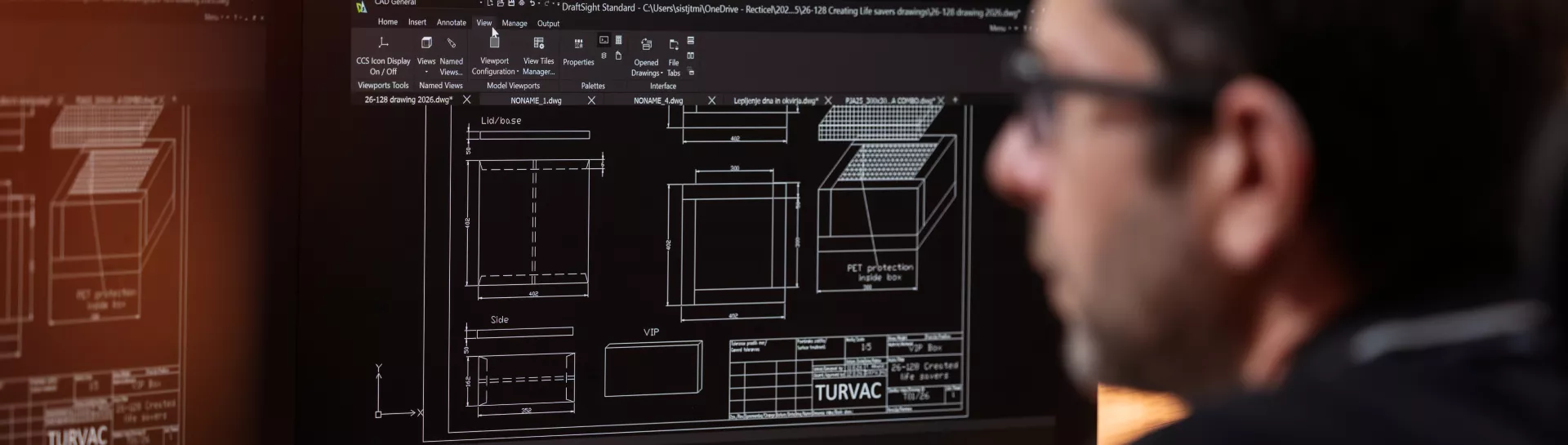Click the DraftSight application logo

[x=362, y=7]
